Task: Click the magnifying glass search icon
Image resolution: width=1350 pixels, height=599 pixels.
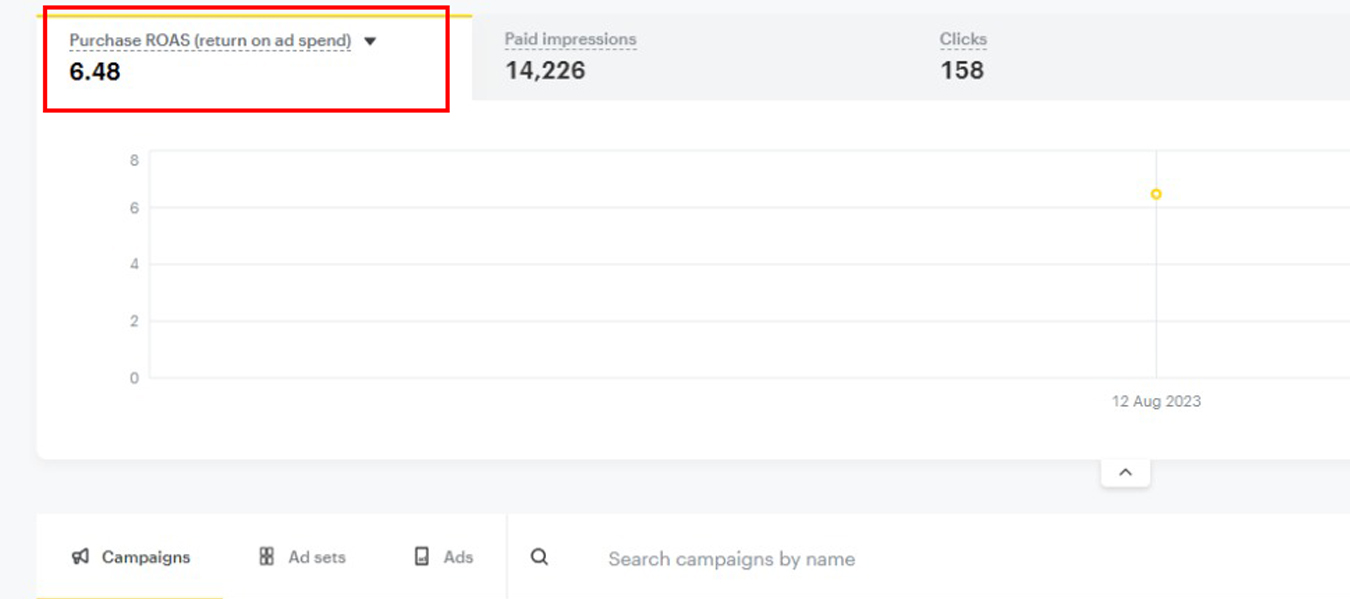Action: tap(539, 558)
